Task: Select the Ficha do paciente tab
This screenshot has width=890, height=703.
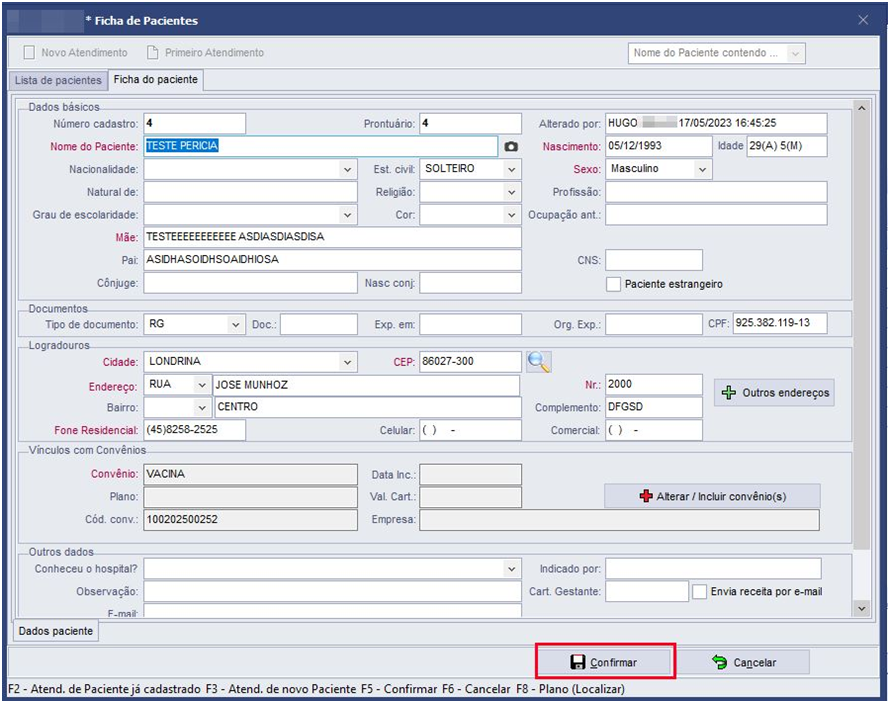Action: (156, 79)
